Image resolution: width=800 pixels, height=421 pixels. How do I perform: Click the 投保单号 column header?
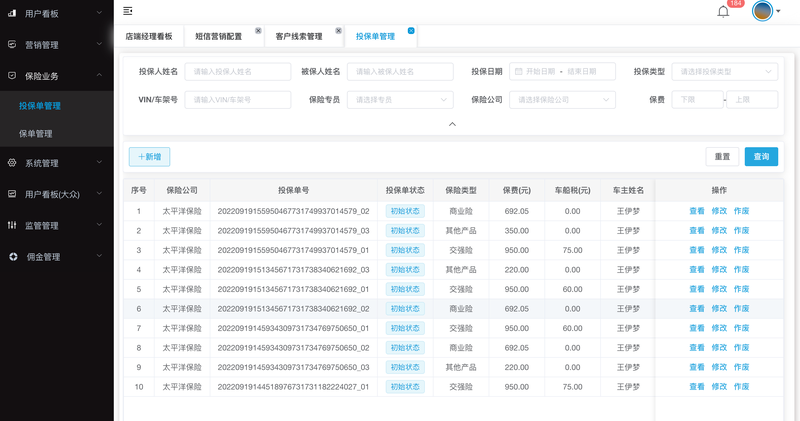click(293, 190)
